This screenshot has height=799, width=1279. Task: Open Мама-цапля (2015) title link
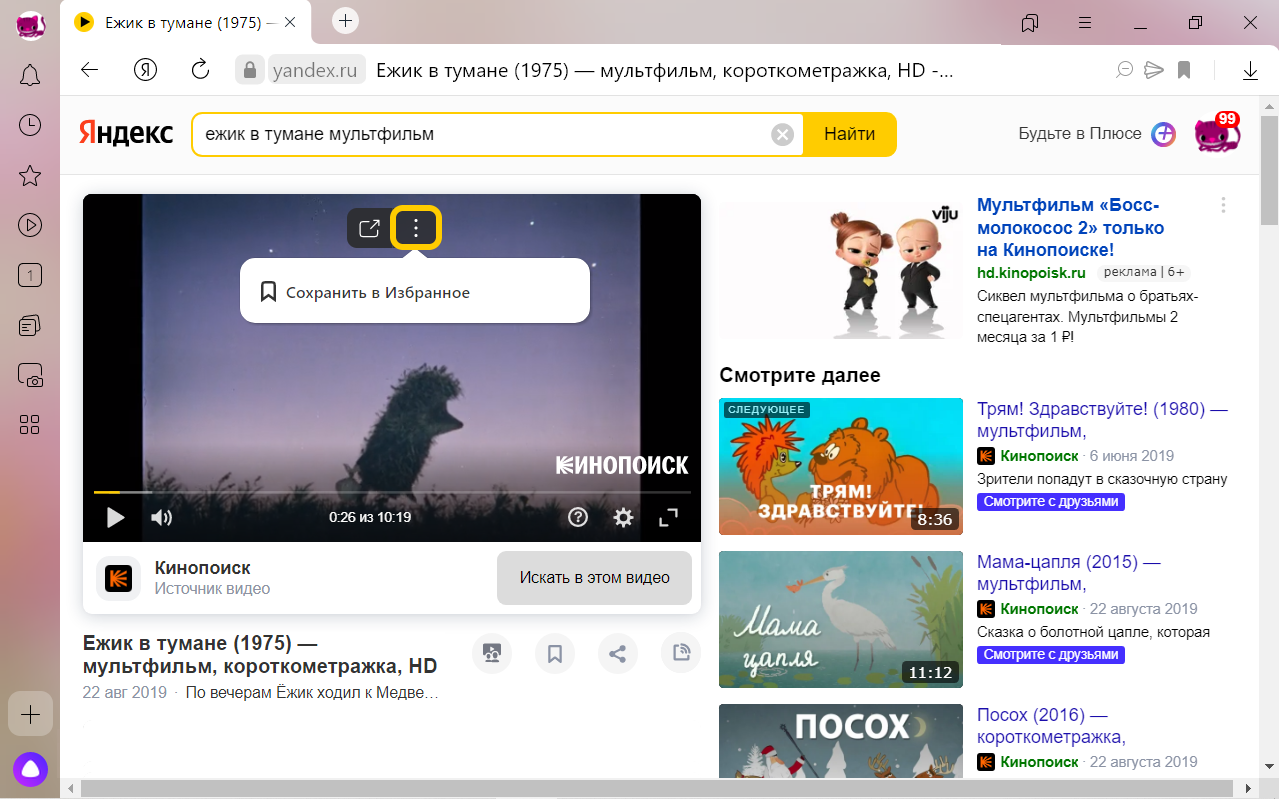[1069, 573]
